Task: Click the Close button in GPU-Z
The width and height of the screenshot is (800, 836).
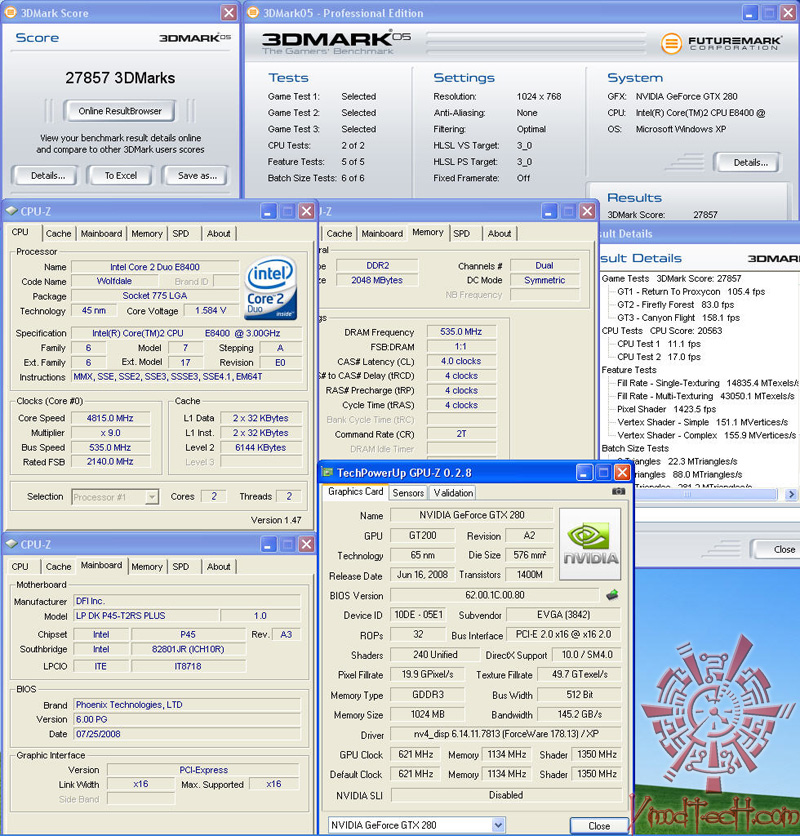Action: (x=599, y=825)
